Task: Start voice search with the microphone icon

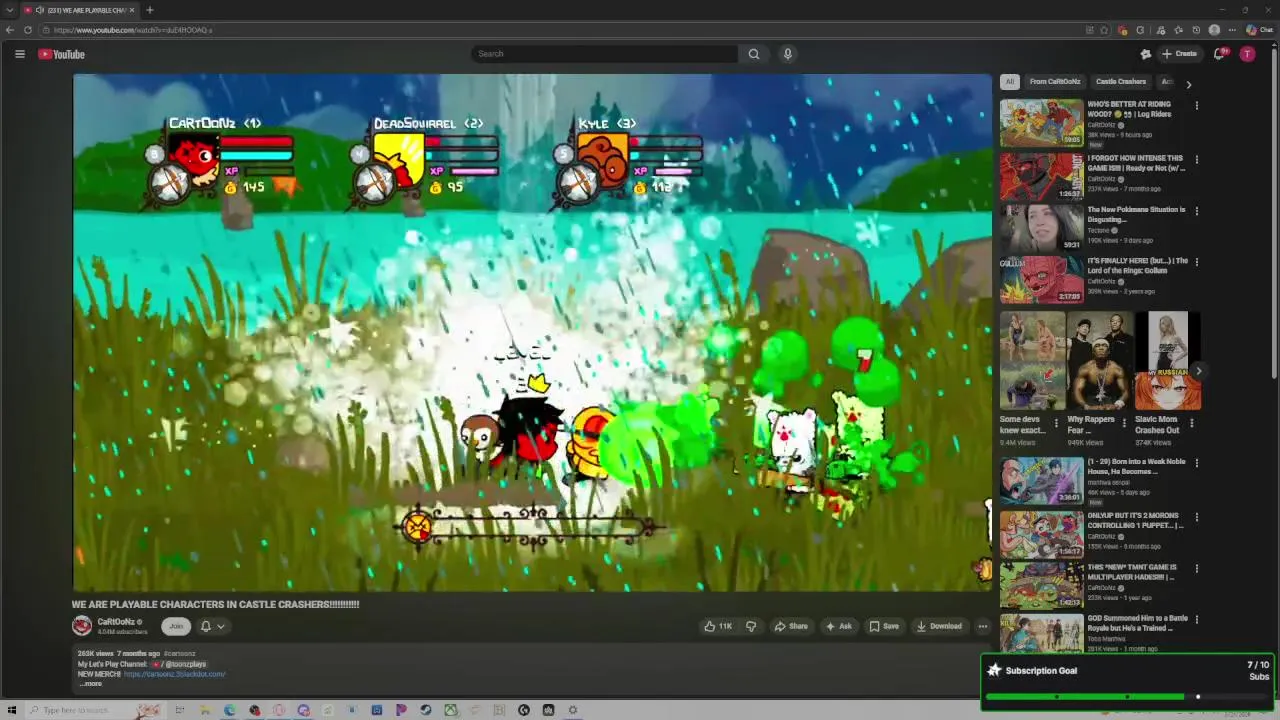Action: 788,54
